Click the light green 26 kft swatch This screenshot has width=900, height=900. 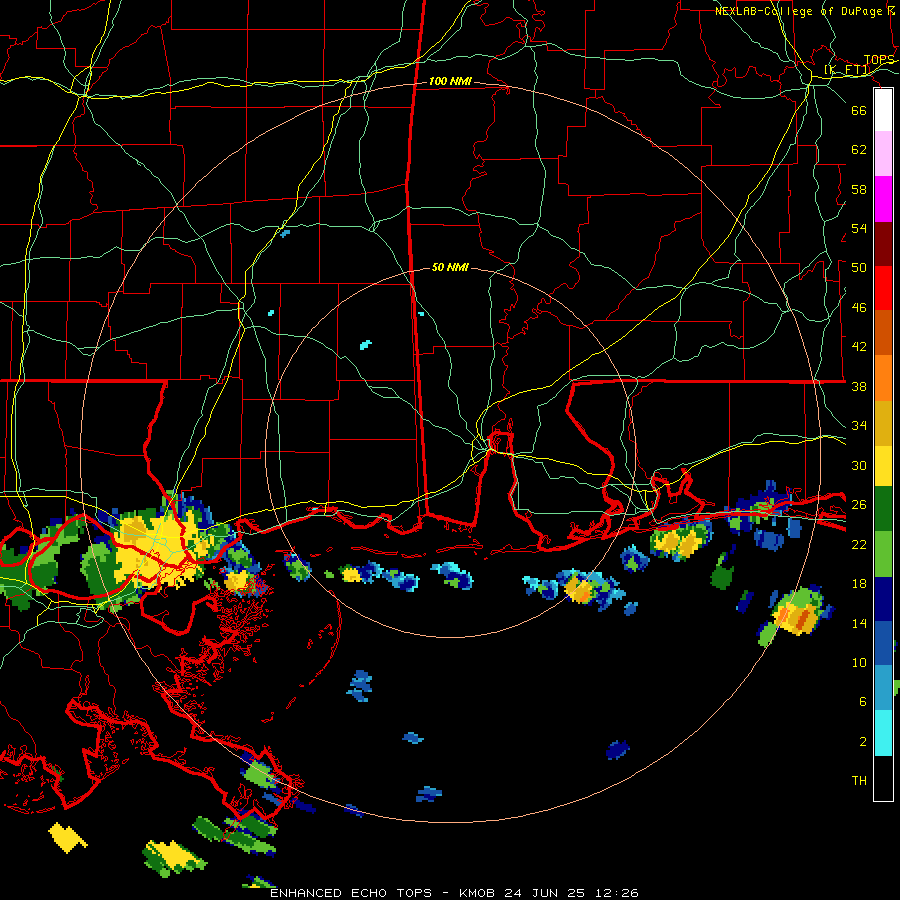[x=883, y=554]
